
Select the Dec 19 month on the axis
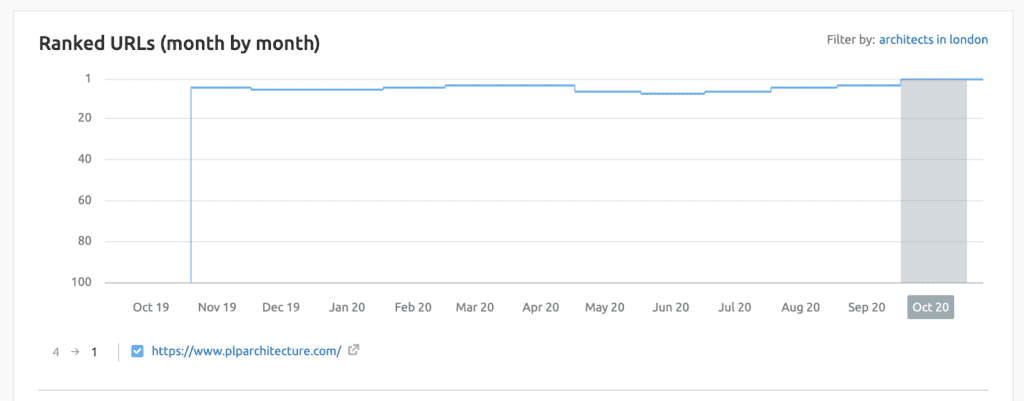[281, 307]
